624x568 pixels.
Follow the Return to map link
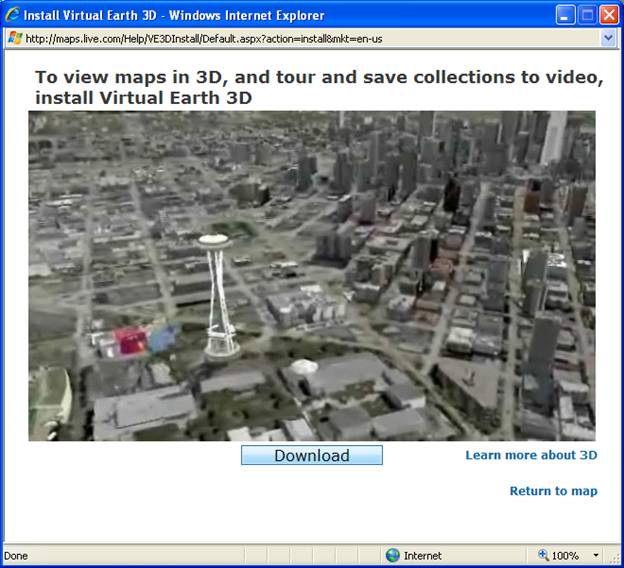point(554,491)
